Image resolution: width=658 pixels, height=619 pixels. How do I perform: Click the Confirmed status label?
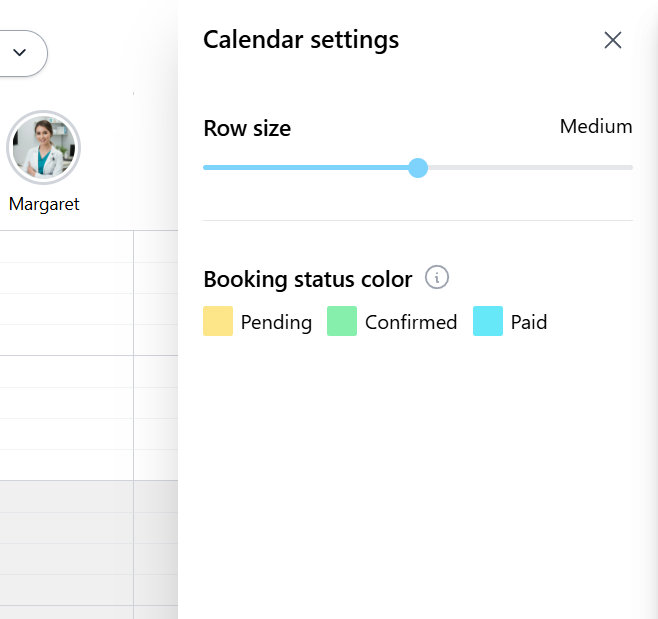[411, 323]
